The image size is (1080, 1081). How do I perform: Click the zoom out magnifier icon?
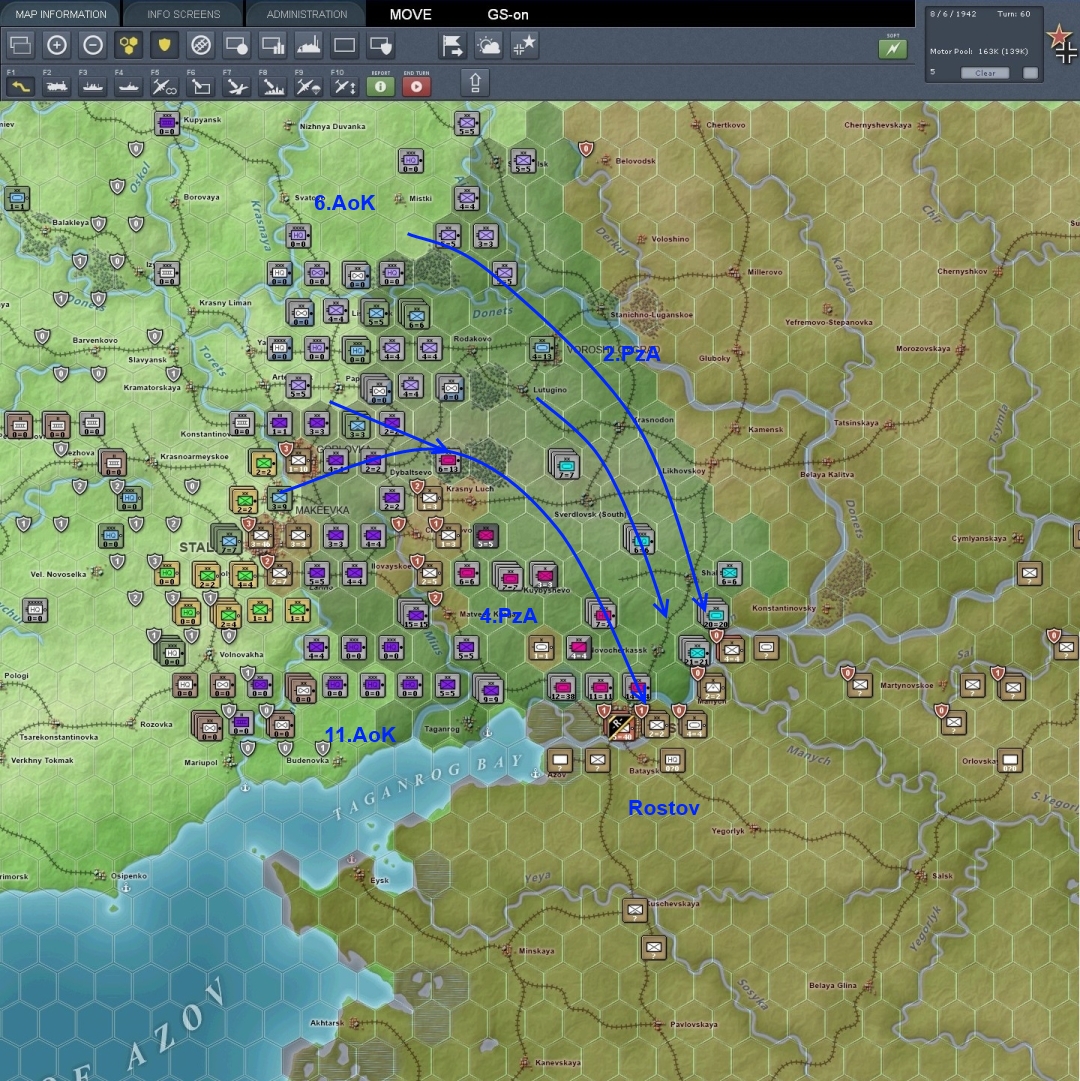(93, 45)
